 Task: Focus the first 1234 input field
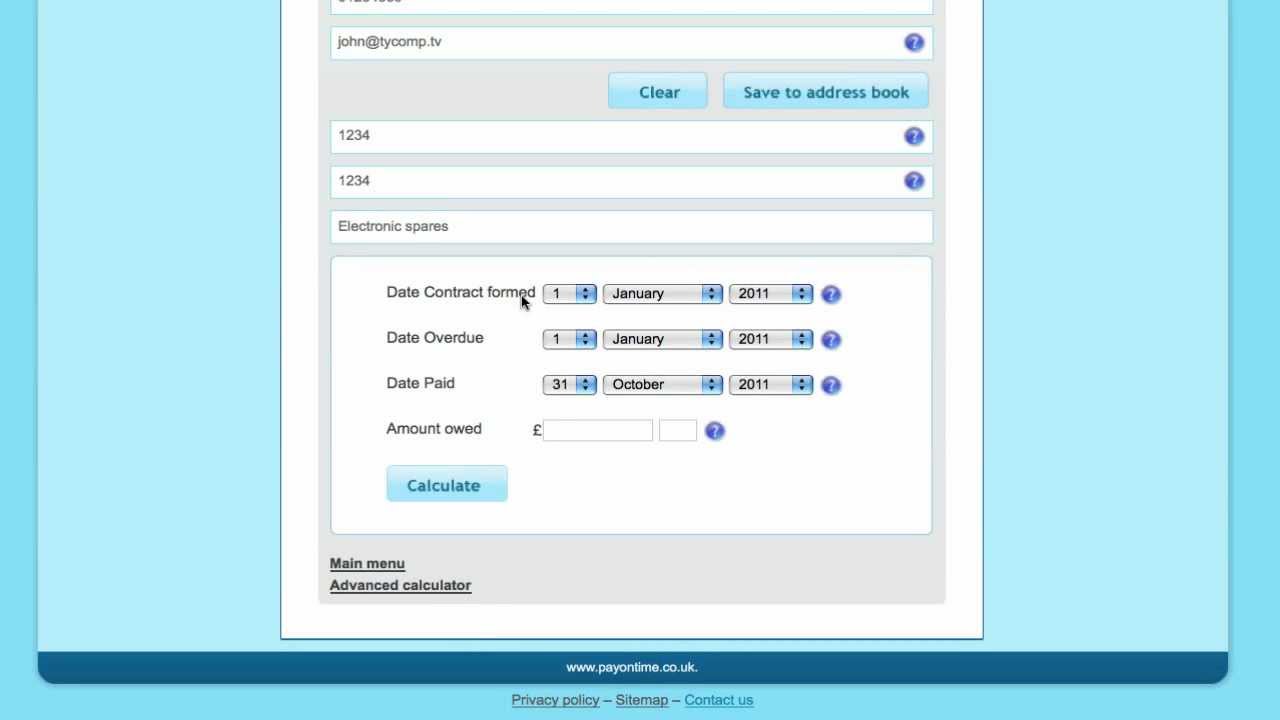point(631,137)
